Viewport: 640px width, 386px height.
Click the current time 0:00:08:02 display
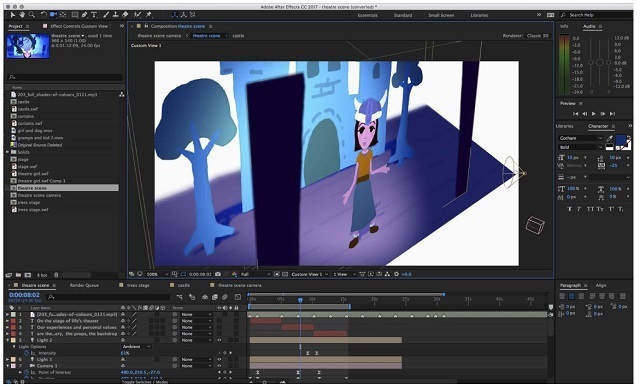coord(24,295)
